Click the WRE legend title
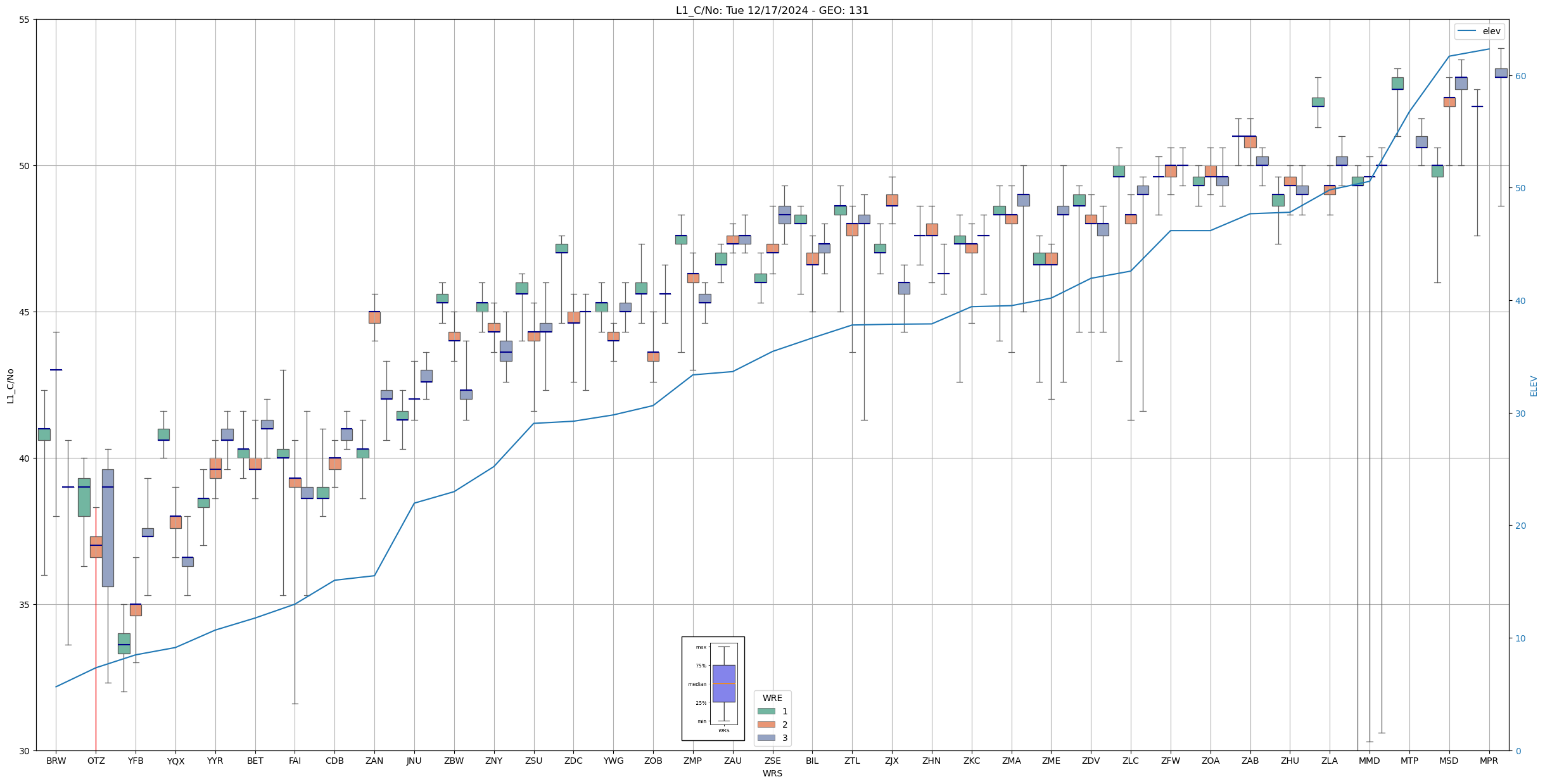This screenshot has height=784, width=1545. click(772, 698)
